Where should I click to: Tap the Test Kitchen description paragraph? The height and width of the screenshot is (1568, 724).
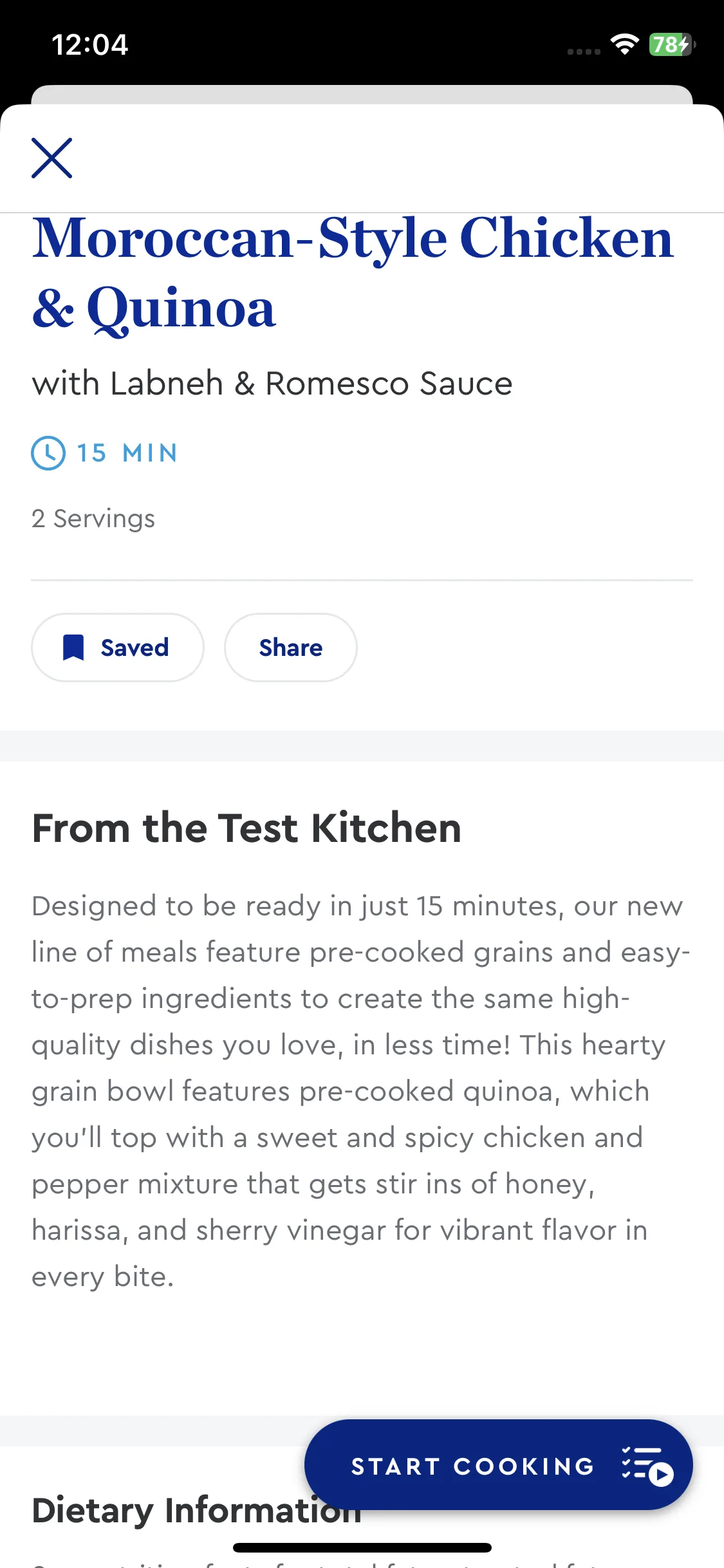click(360, 1091)
